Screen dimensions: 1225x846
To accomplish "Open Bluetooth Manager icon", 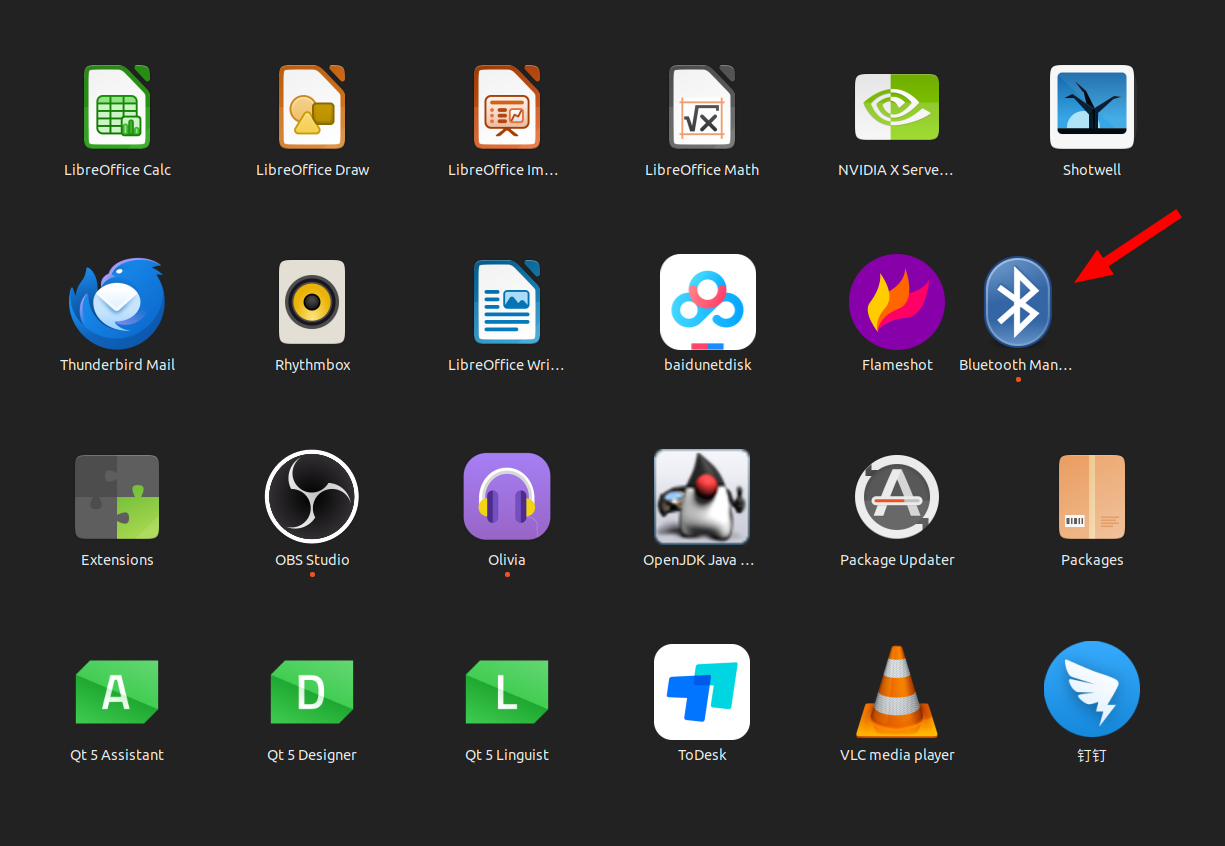I will [x=1018, y=302].
